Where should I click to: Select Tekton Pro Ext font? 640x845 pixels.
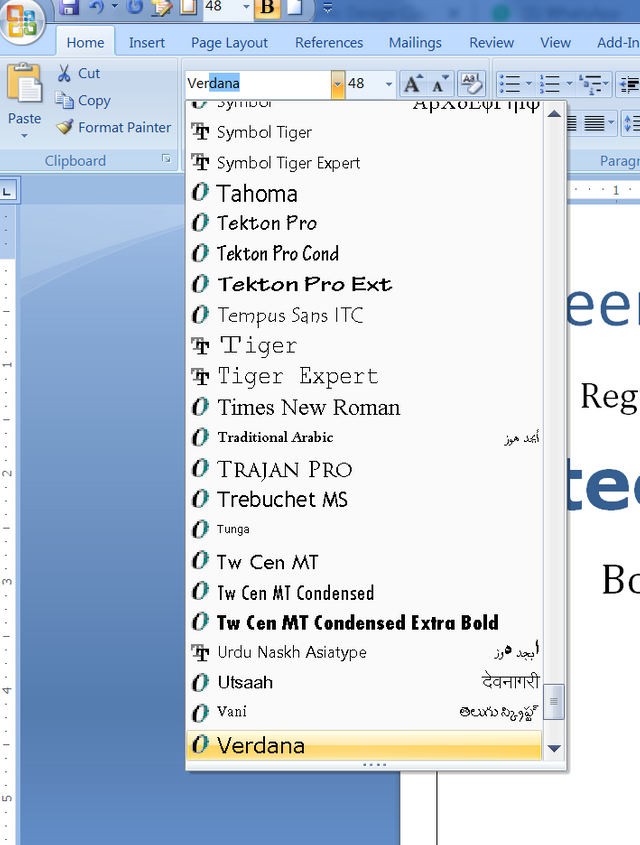pos(364,284)
